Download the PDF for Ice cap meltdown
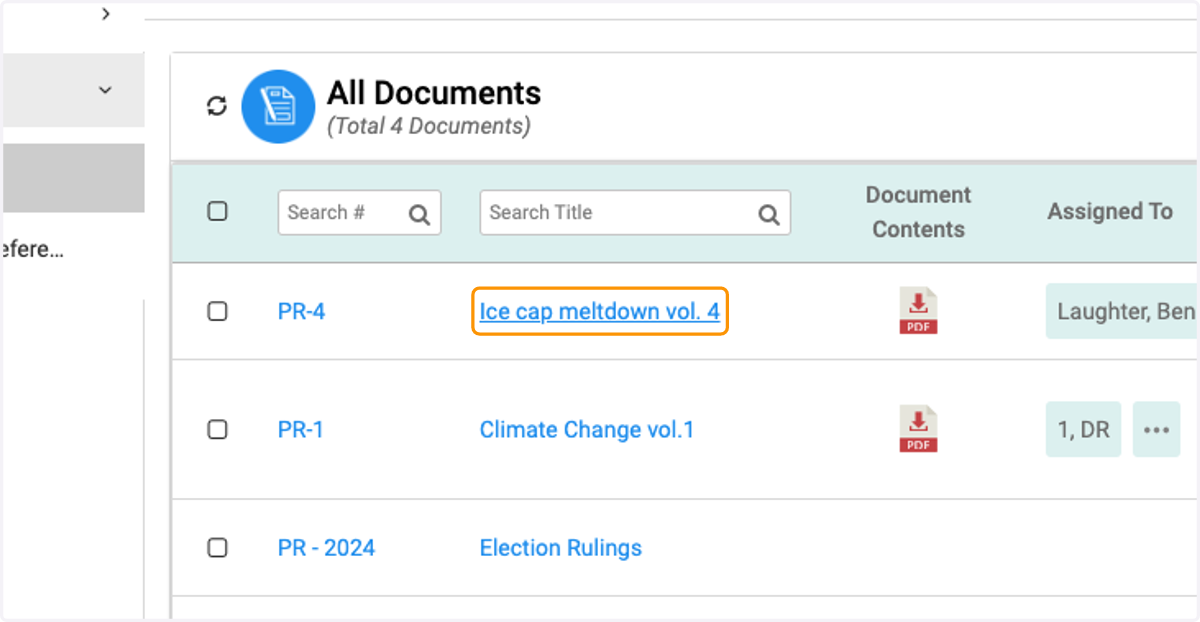This screenshot has height=622, width=1200. [x=918, y=311]
